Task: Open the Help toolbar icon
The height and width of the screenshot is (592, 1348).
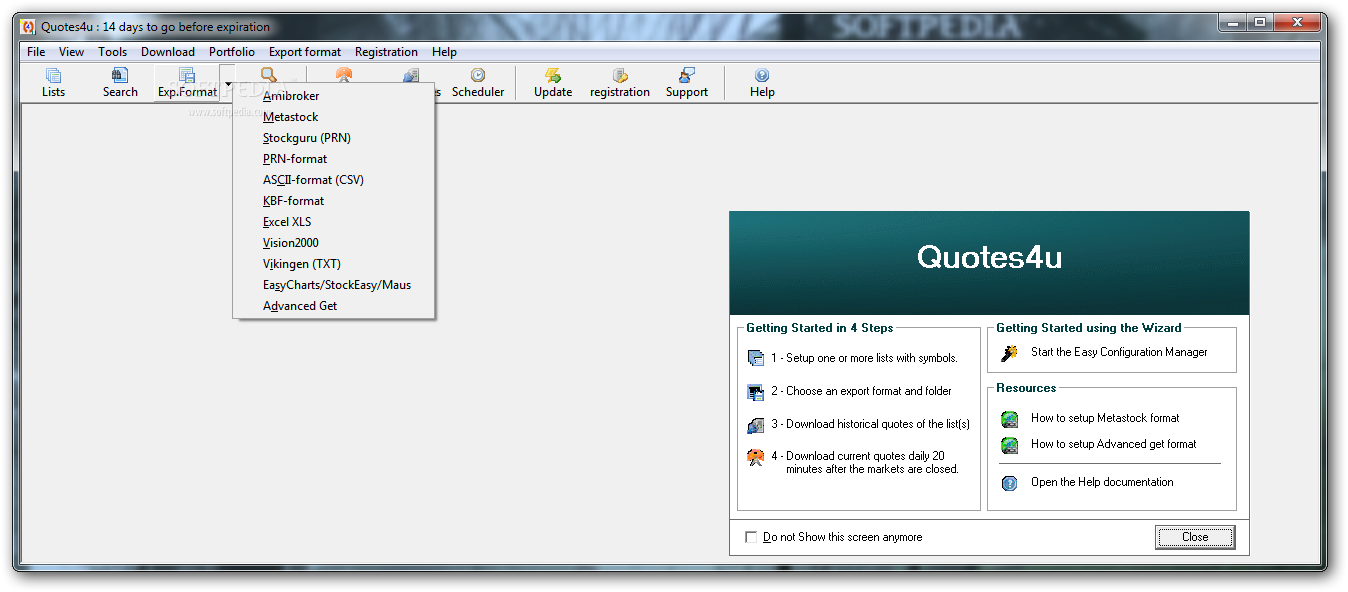Action: [x=762, y=83]
